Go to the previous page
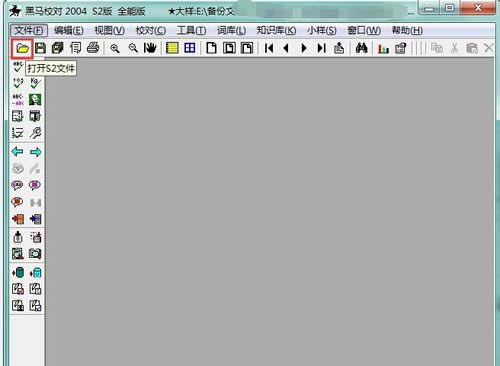Image resolution: width=500 pixels, height=366 pixels. [x=286, y=49]
